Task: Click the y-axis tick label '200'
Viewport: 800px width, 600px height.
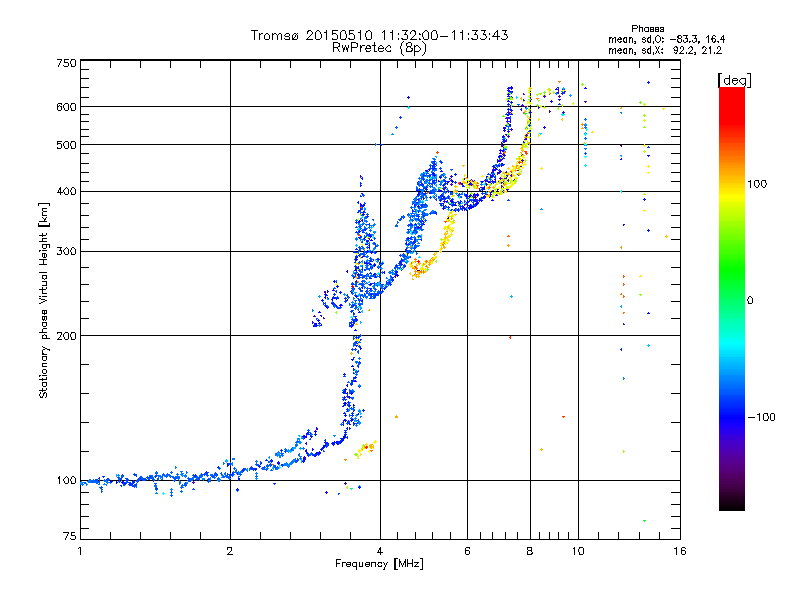Action: (67, 336)
